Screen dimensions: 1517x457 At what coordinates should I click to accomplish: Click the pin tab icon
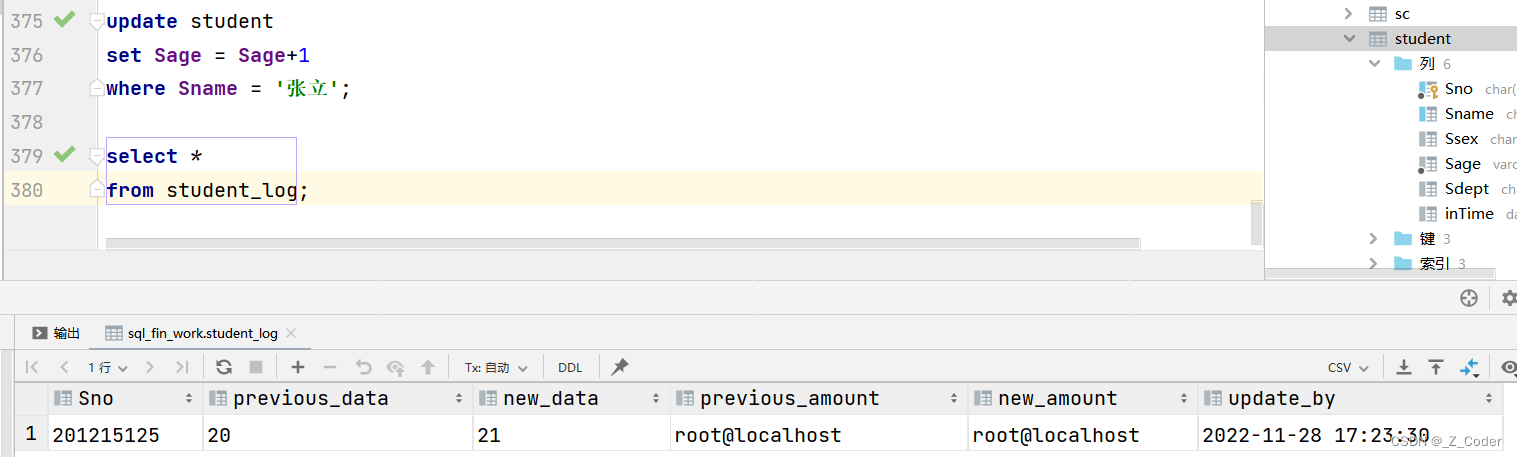[x=620, y=367]
